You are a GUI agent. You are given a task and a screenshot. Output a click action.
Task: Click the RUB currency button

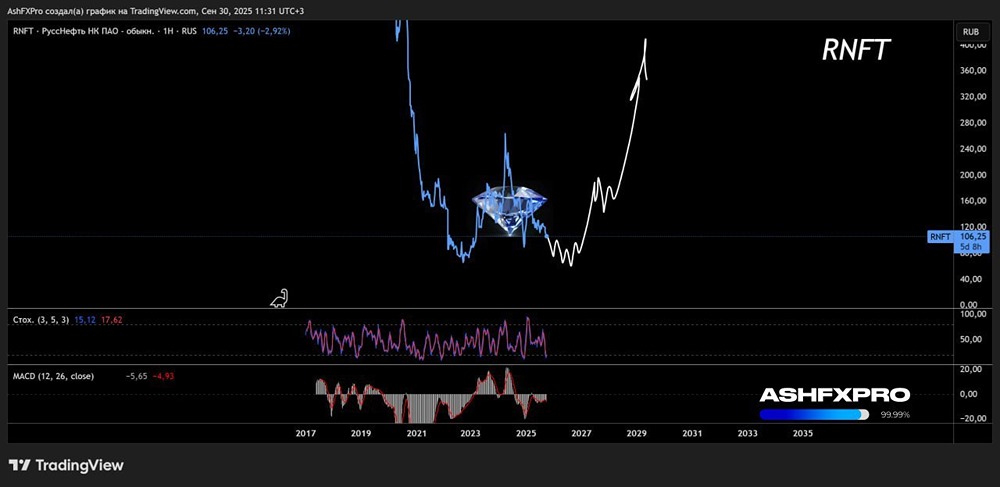971,31
